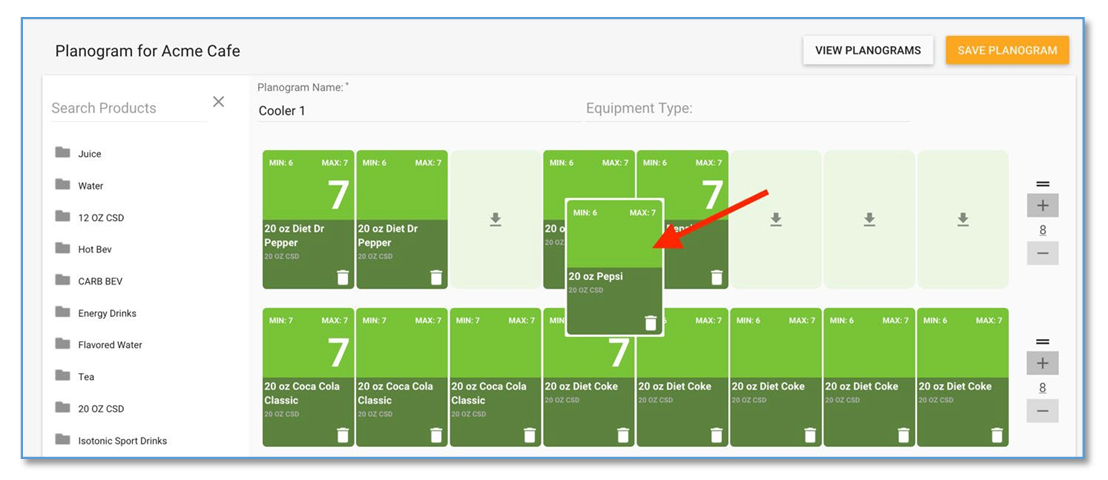Clear the Search Products field with the X
This screenshot has width=1108, height=480.
click(x=218, y=101)
